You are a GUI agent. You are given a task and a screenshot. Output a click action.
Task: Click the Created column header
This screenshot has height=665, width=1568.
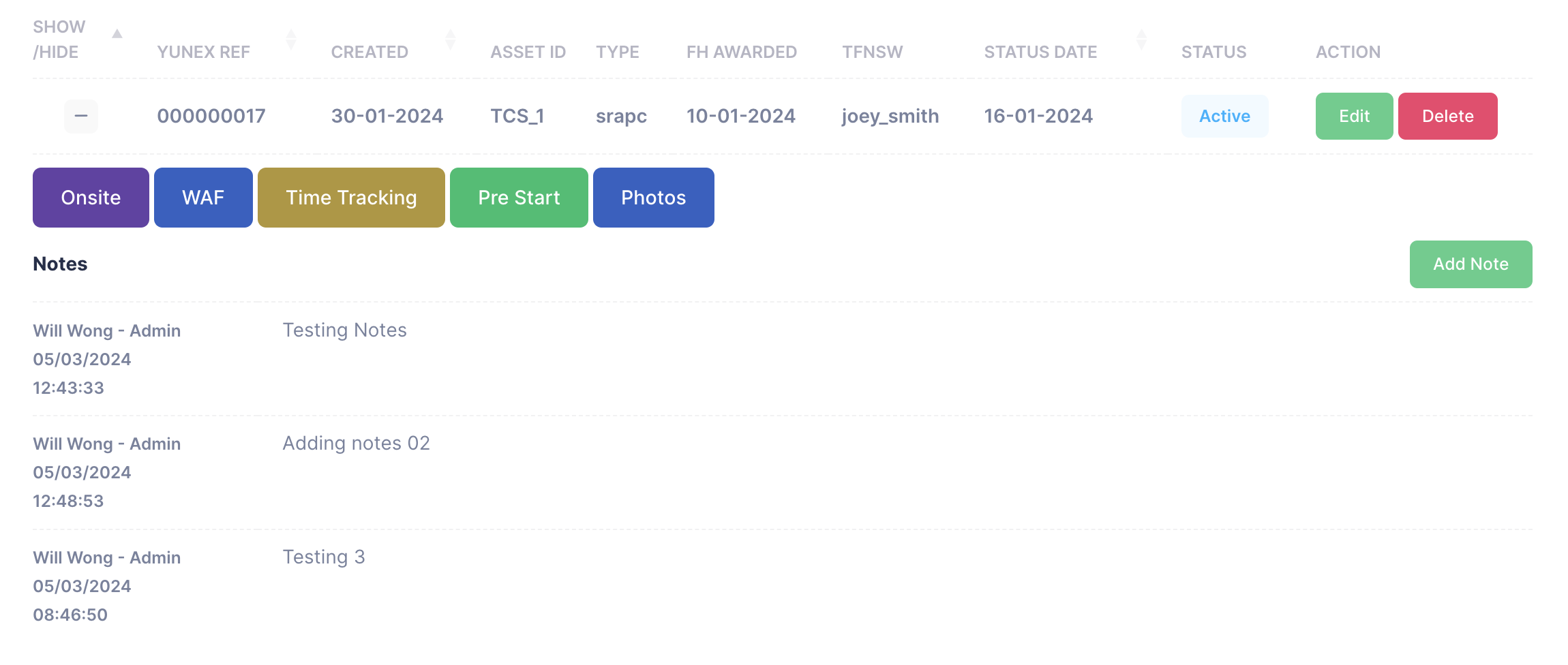370,52
